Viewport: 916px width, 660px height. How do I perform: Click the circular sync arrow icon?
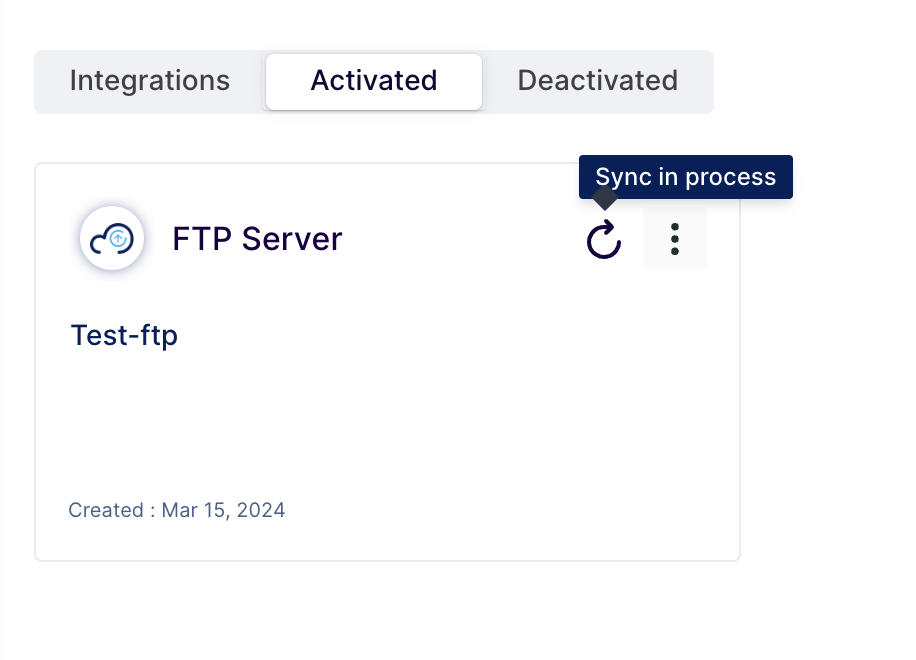click(604, 239)
